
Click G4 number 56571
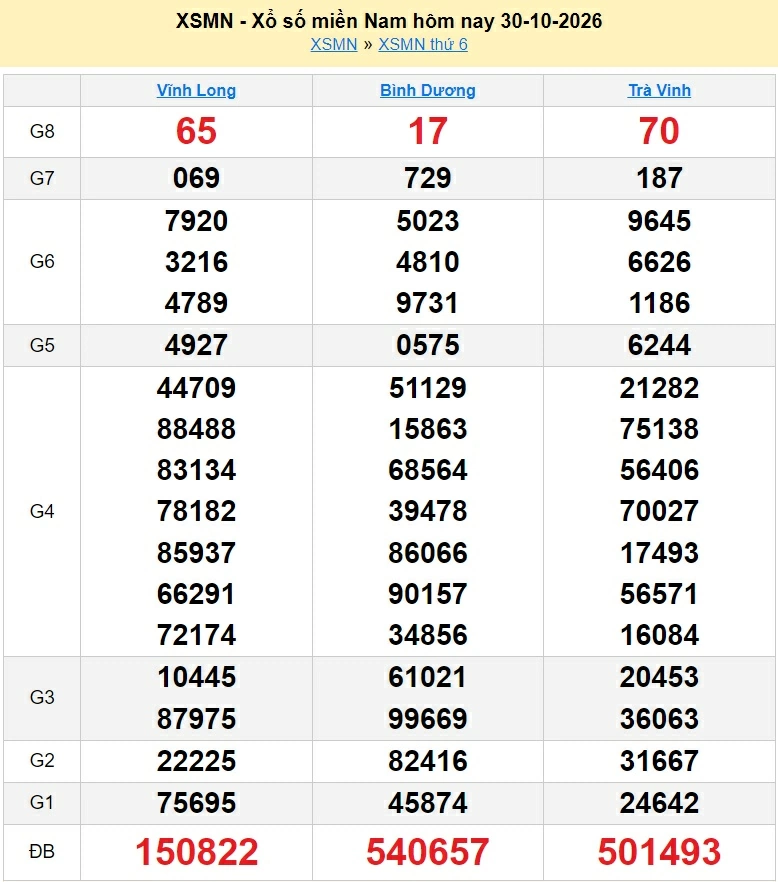tap(659, 594)
